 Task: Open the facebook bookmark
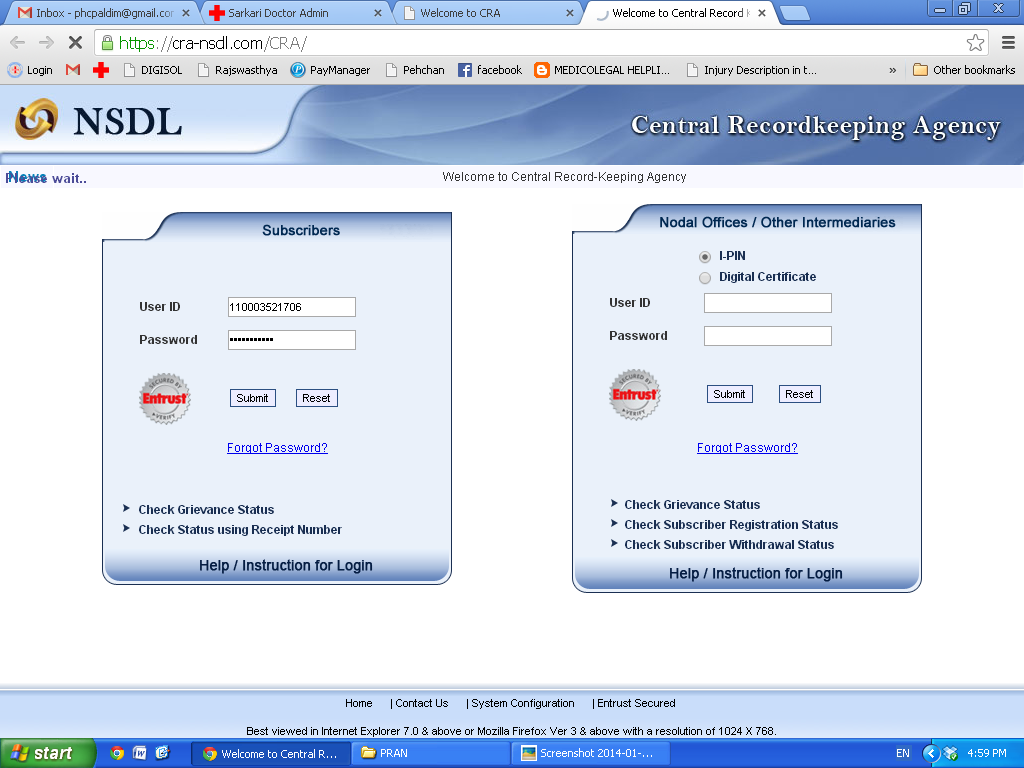click(490, 70)
